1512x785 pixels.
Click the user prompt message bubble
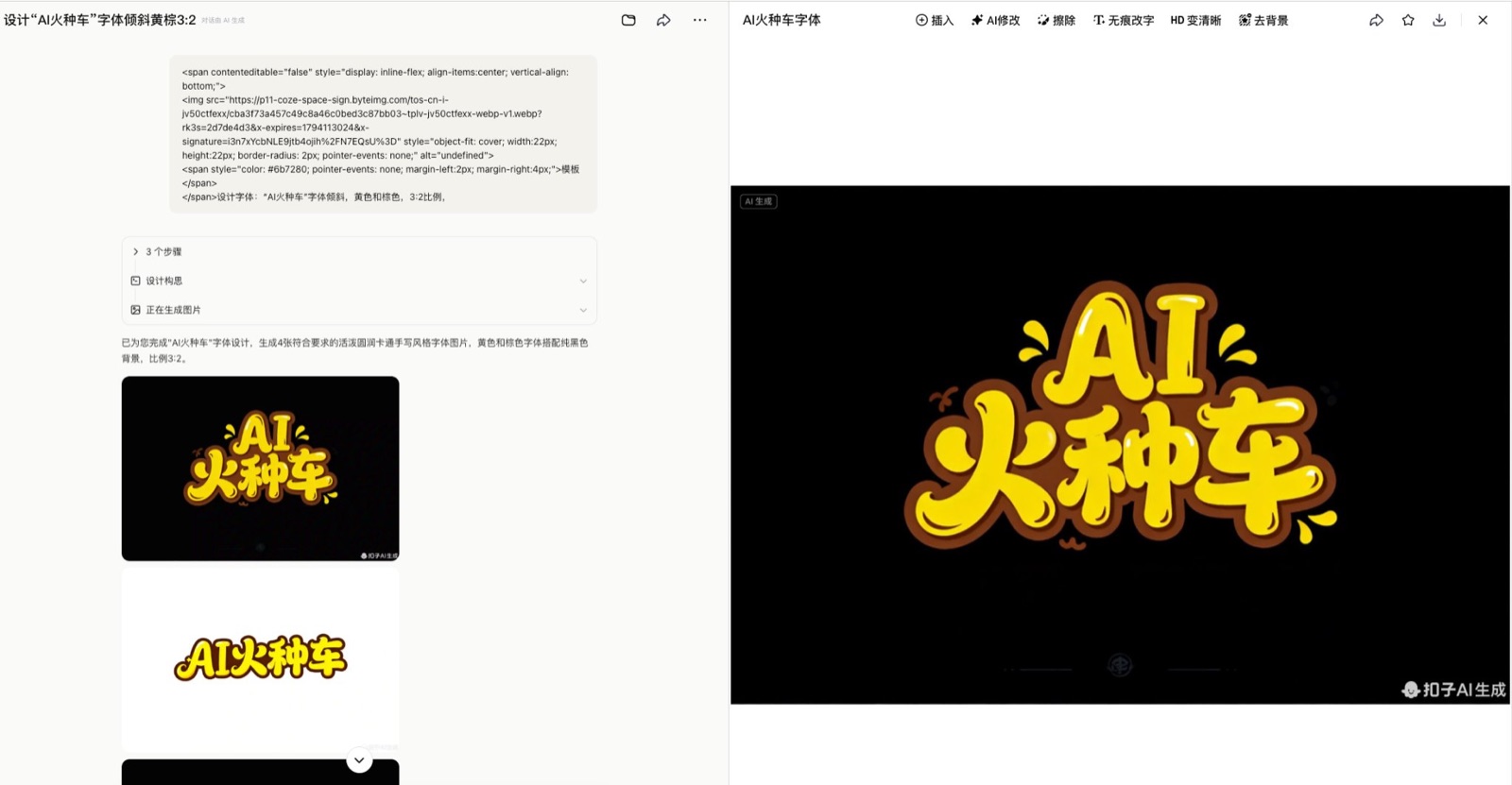point(384,134)
